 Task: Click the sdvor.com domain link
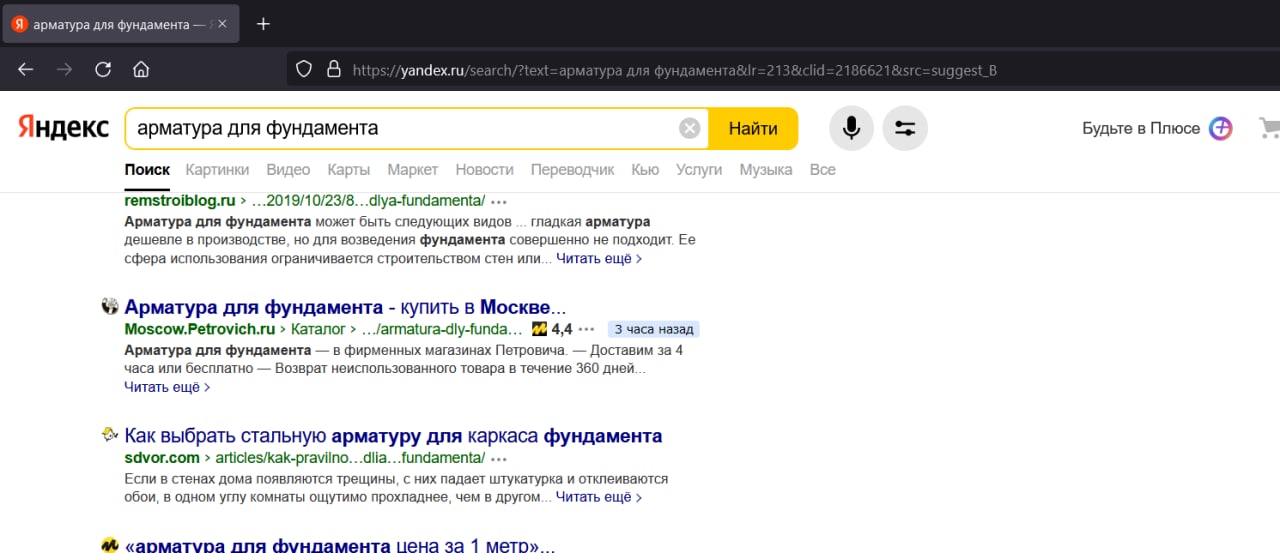pyautogui.click(x=162, y=458)
